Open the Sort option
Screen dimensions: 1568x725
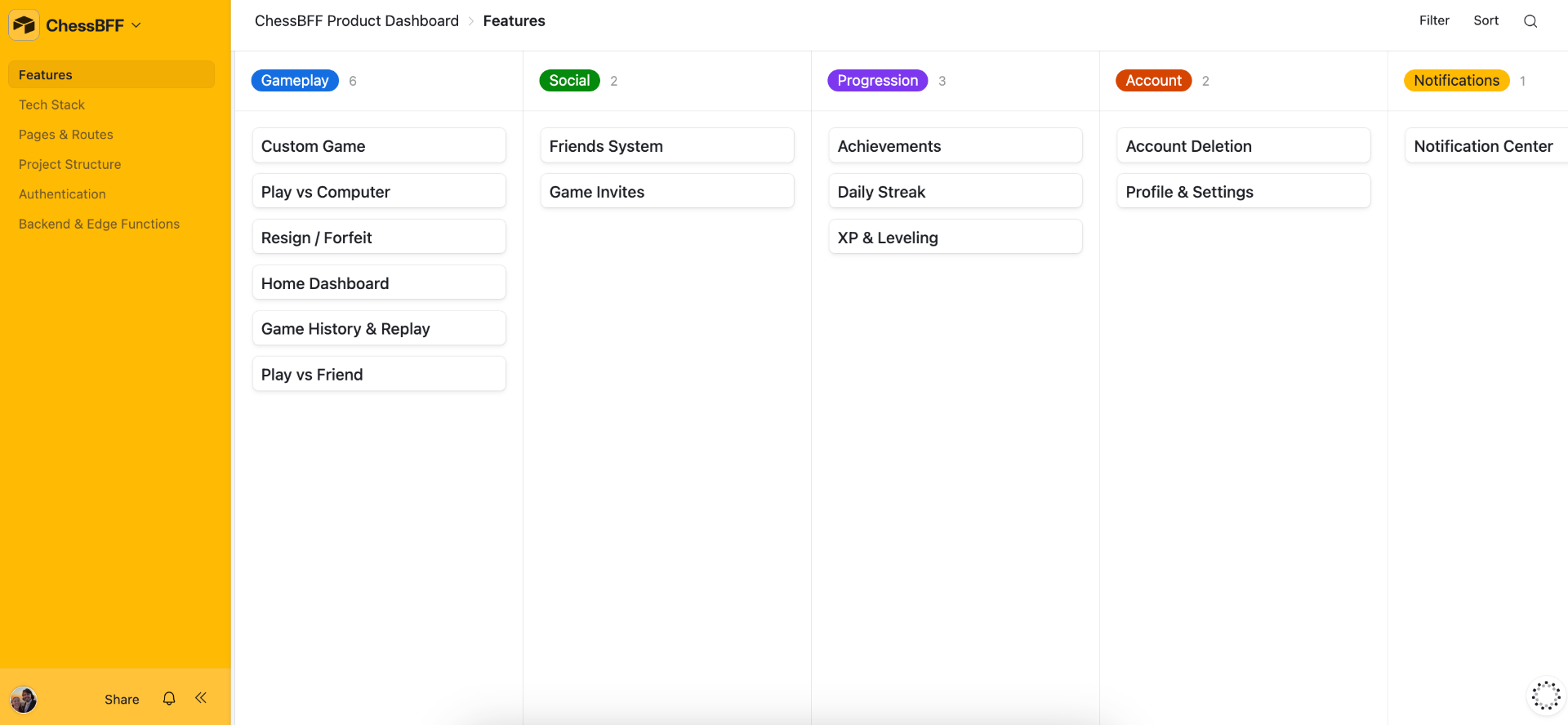(1486, 20)
